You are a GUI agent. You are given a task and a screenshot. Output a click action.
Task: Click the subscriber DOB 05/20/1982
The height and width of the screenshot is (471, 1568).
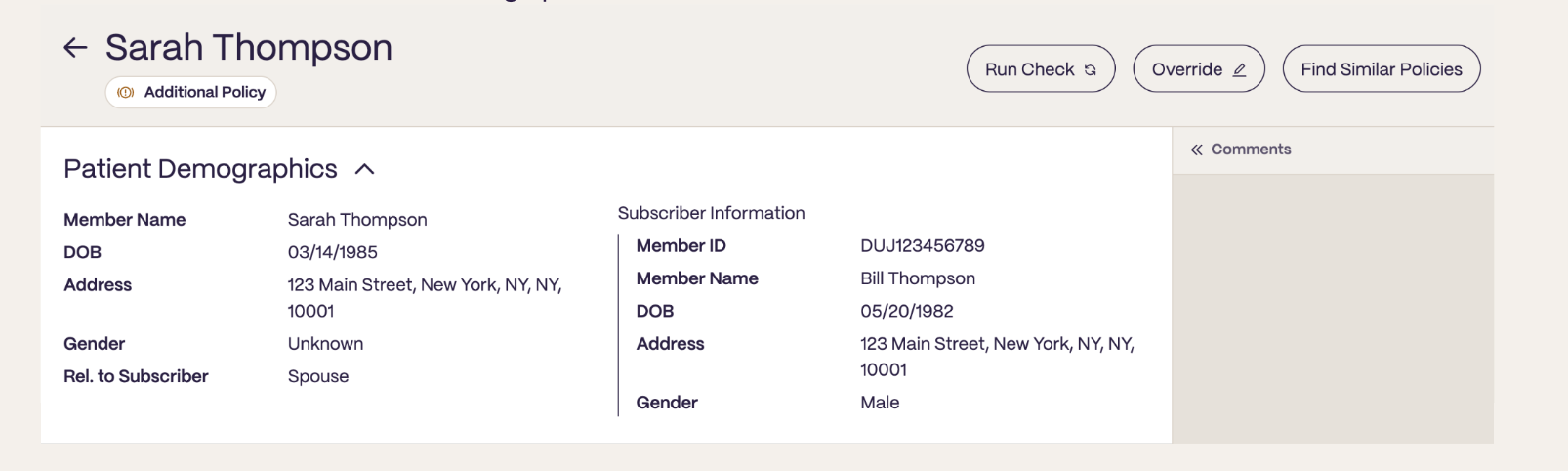[x=906, y=311]
